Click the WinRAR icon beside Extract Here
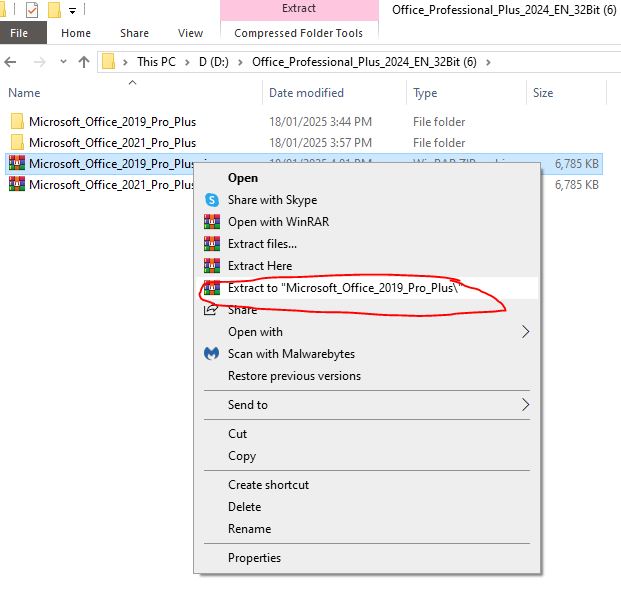This screenshot has width=621, height=590. tap(212, 266)
